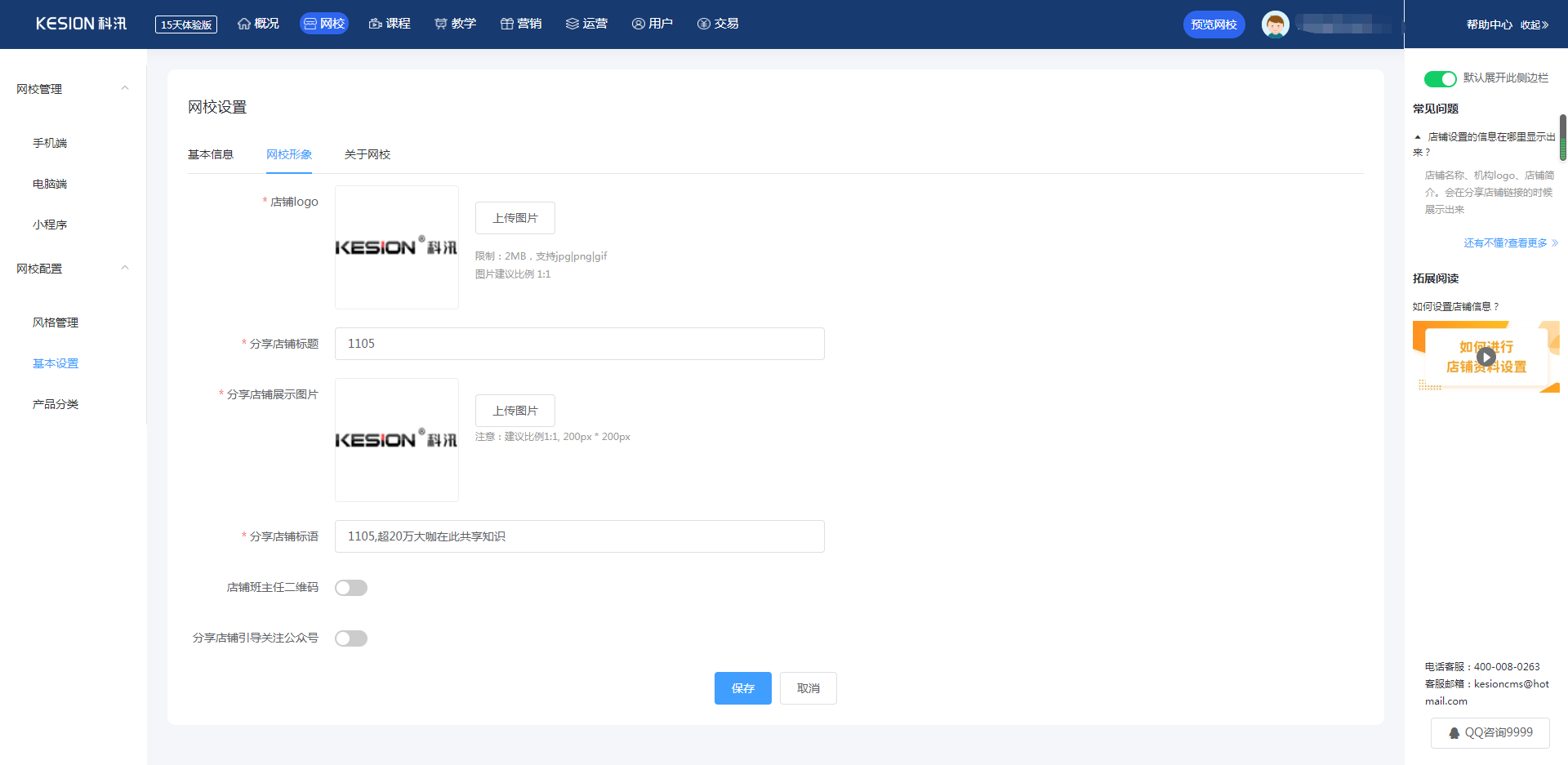Viewport: 1568px width, 765px height.
Task: Open the 运营 layers icon menu
Action: click(572, 24)
